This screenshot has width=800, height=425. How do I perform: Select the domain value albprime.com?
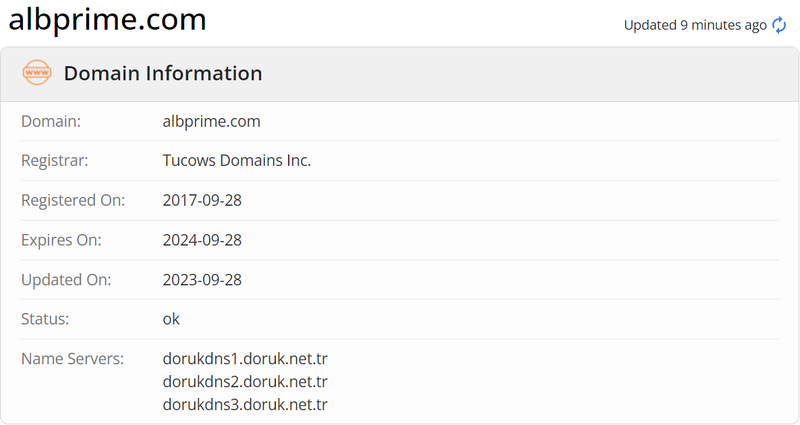click(211, 121)
